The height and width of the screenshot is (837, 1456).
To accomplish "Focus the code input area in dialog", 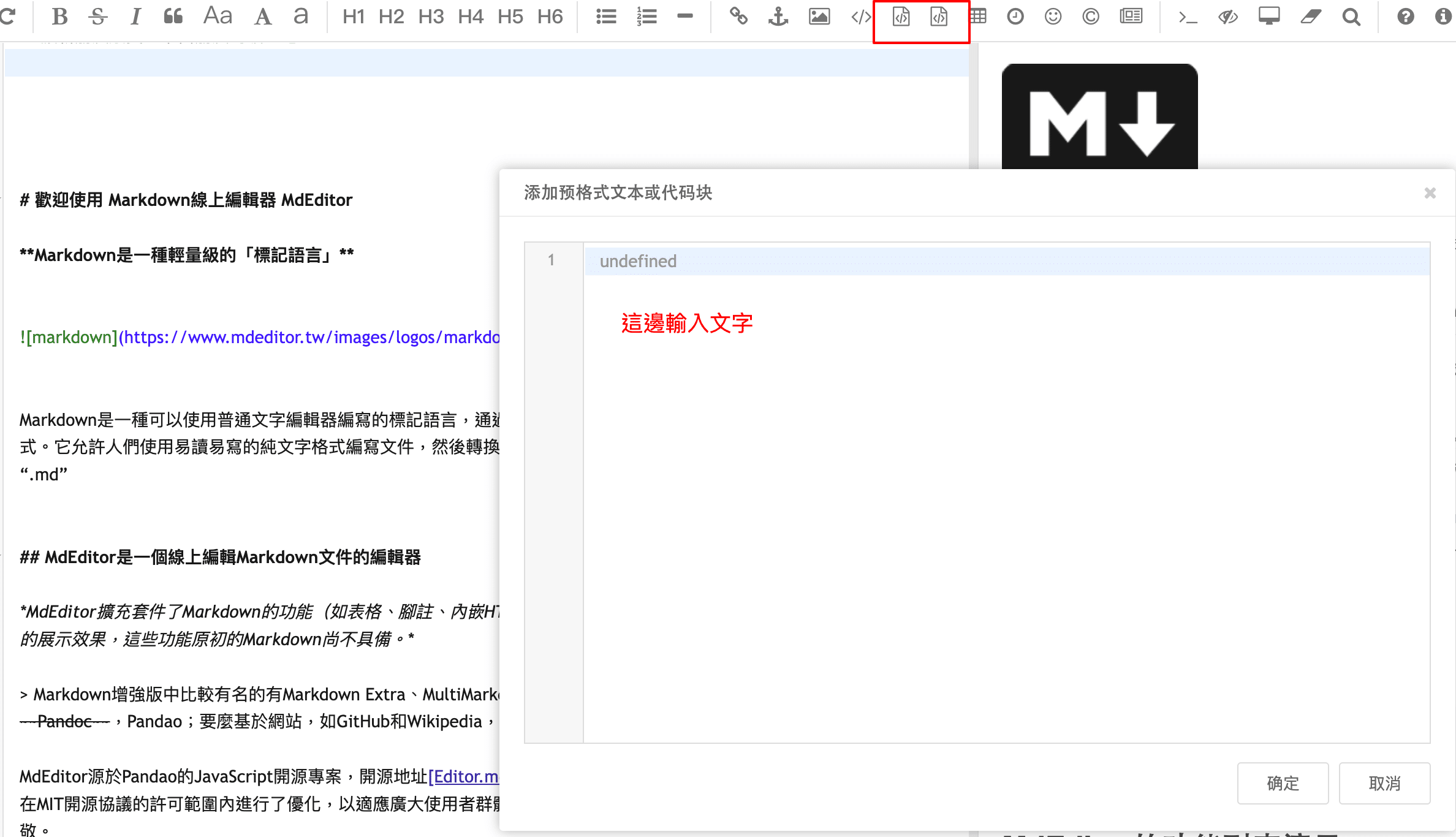I will click(x=1007, y=492).
